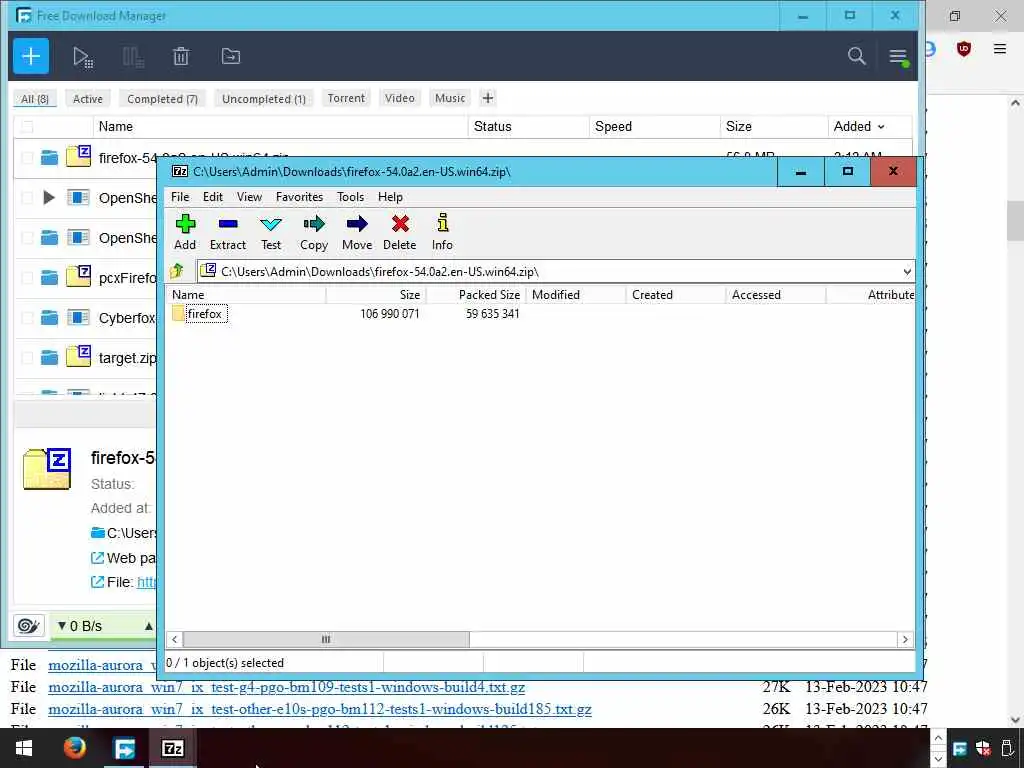Screen dimensions: 1024x768
Task: Open folder of Cyberfox download row
Action: 50,318
